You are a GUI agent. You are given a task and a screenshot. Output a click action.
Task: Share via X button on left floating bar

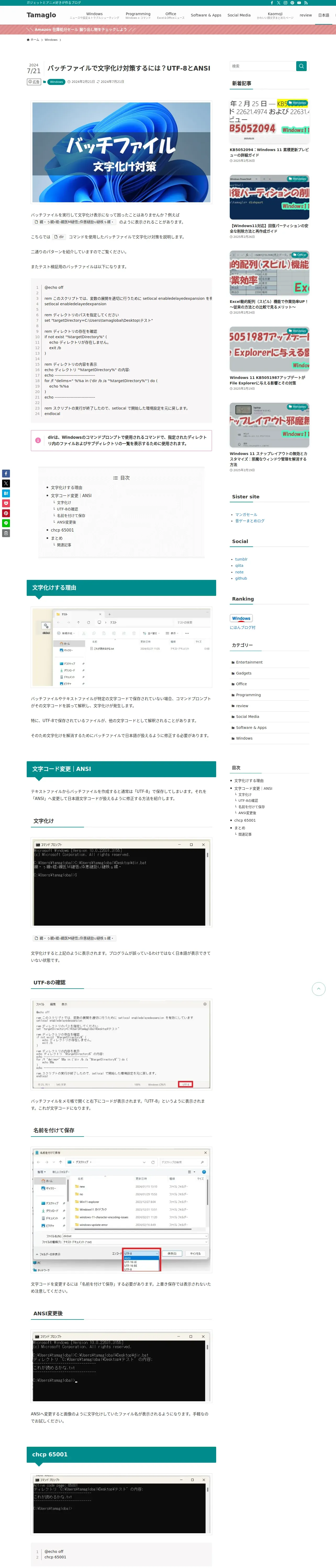coord(5,483)
